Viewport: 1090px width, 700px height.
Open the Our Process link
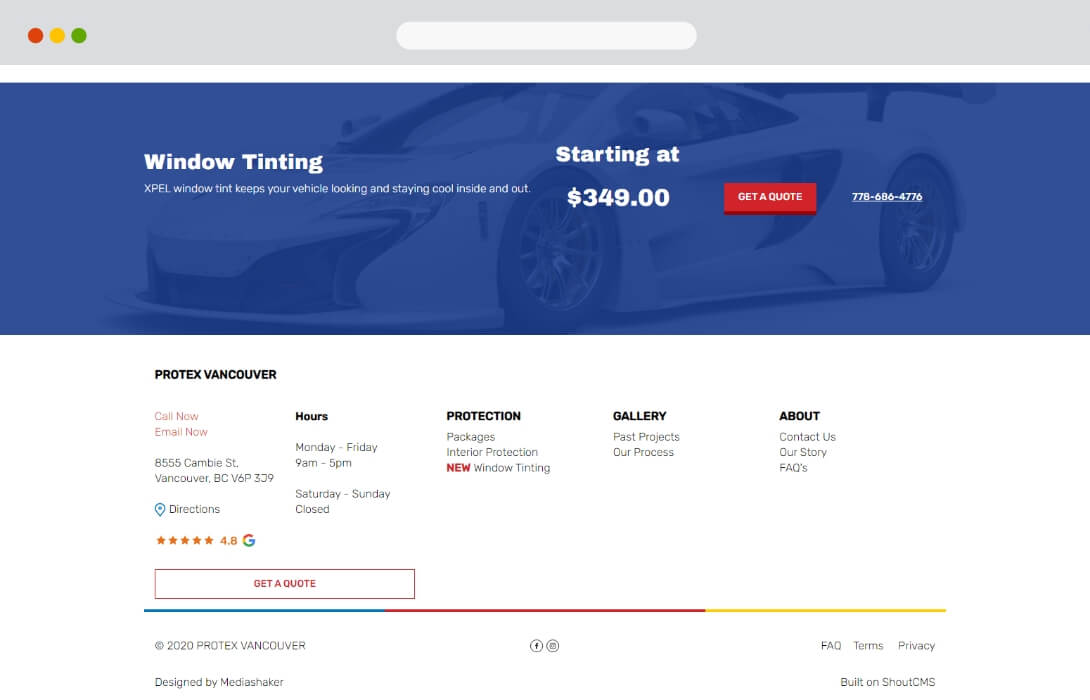point(644,452)
